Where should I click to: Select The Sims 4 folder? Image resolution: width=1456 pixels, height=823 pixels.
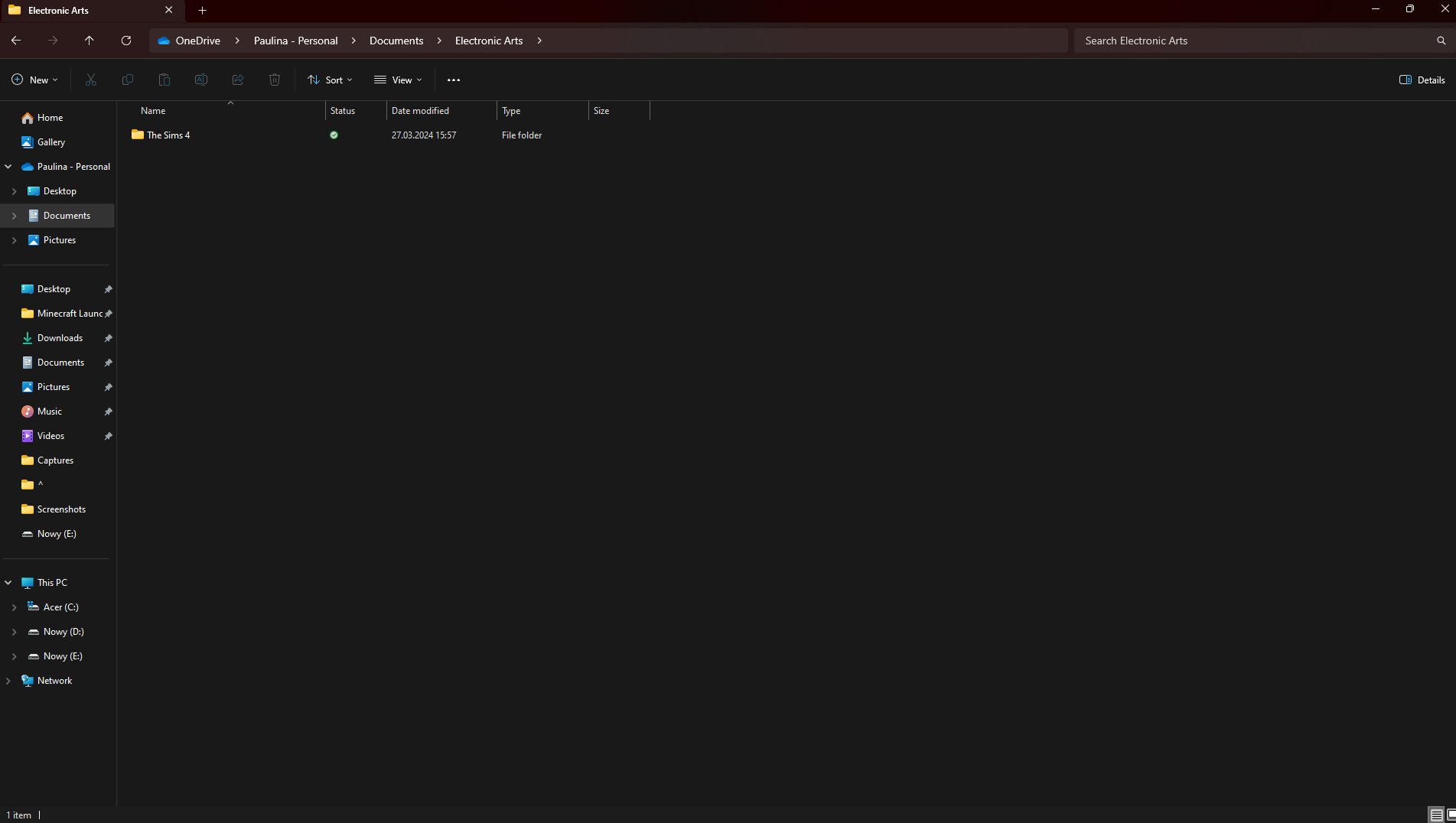(168, 135)
